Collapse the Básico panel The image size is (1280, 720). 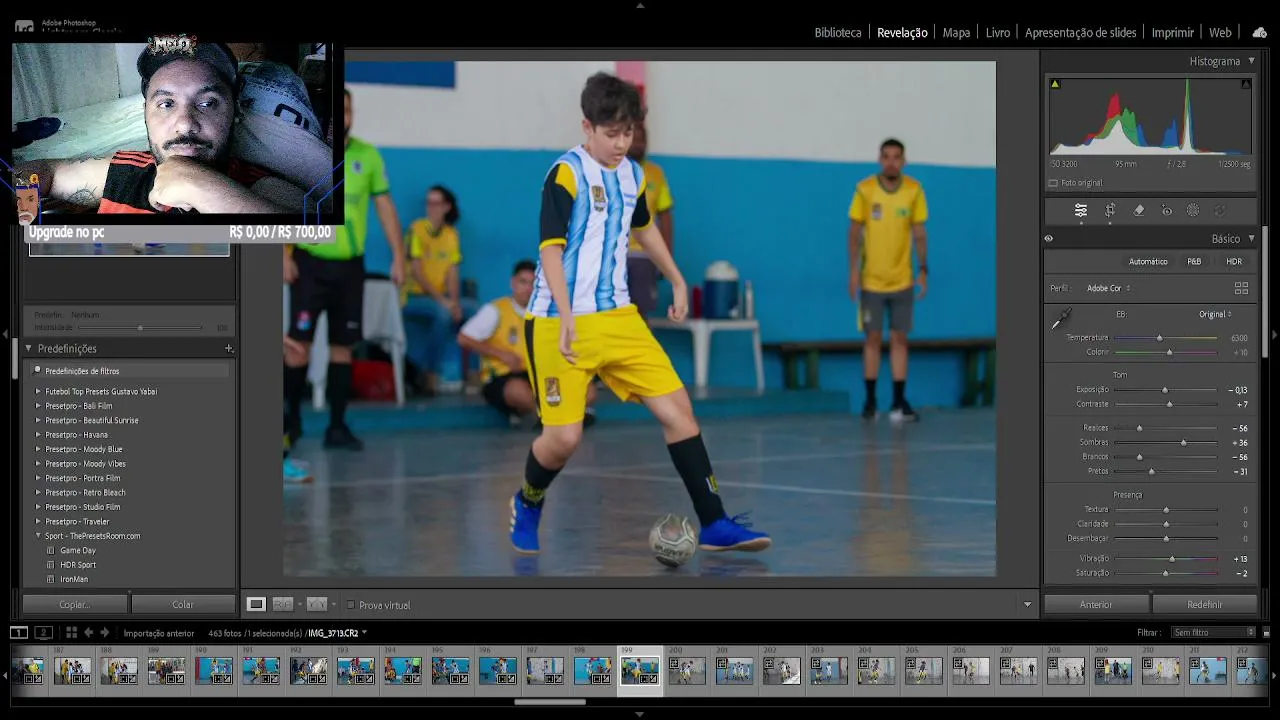point(1251,239)
